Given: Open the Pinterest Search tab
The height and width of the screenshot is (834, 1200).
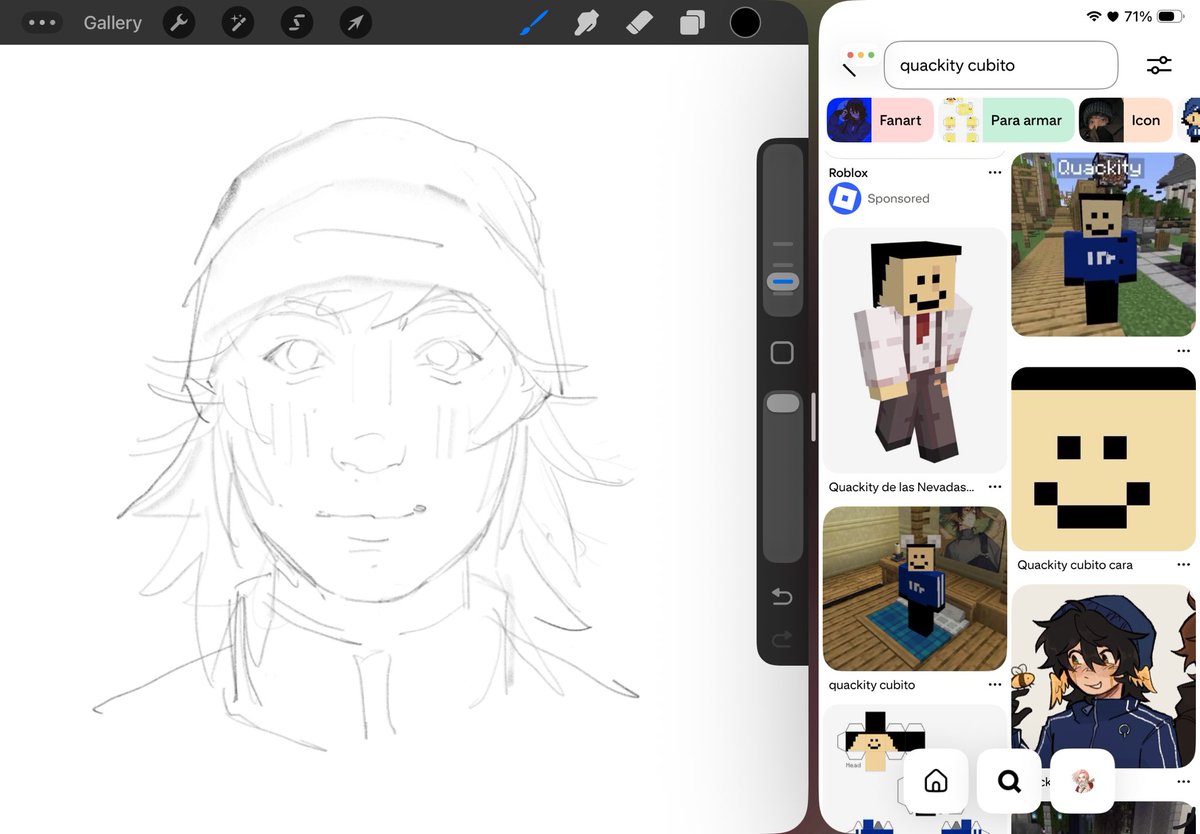Looking at the screenshot, I should (x=1009, y=781).
